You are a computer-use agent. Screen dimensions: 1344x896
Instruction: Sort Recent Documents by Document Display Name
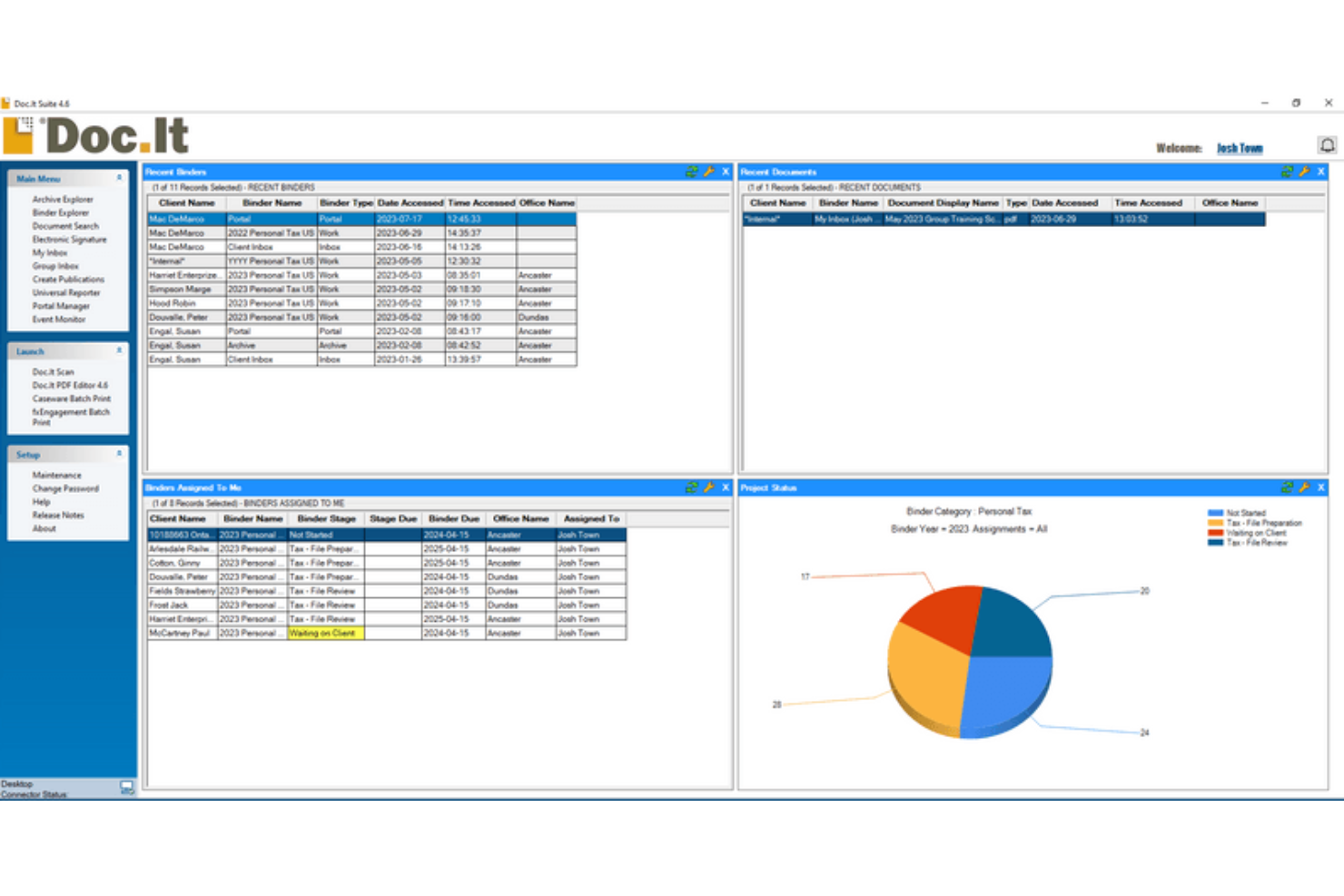[943, 203]
